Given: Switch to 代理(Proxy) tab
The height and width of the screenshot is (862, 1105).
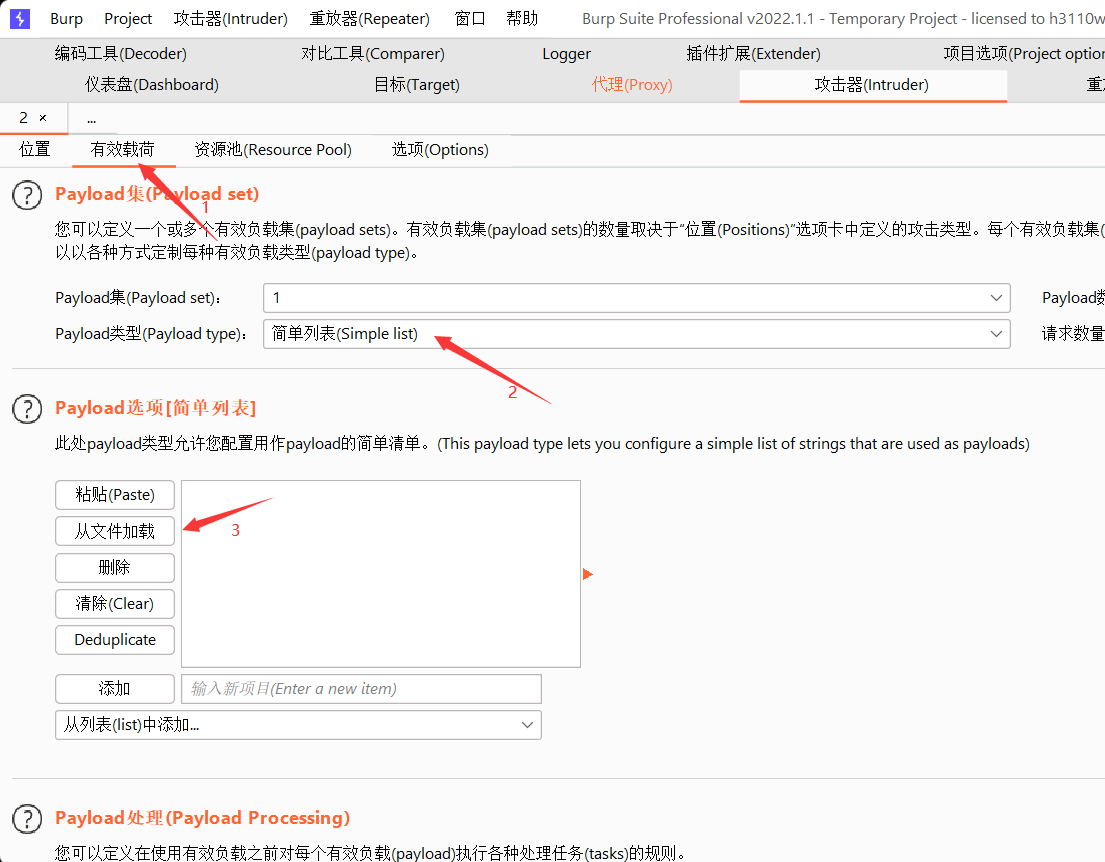Looking at the screenshot, I should pos(632,85).
